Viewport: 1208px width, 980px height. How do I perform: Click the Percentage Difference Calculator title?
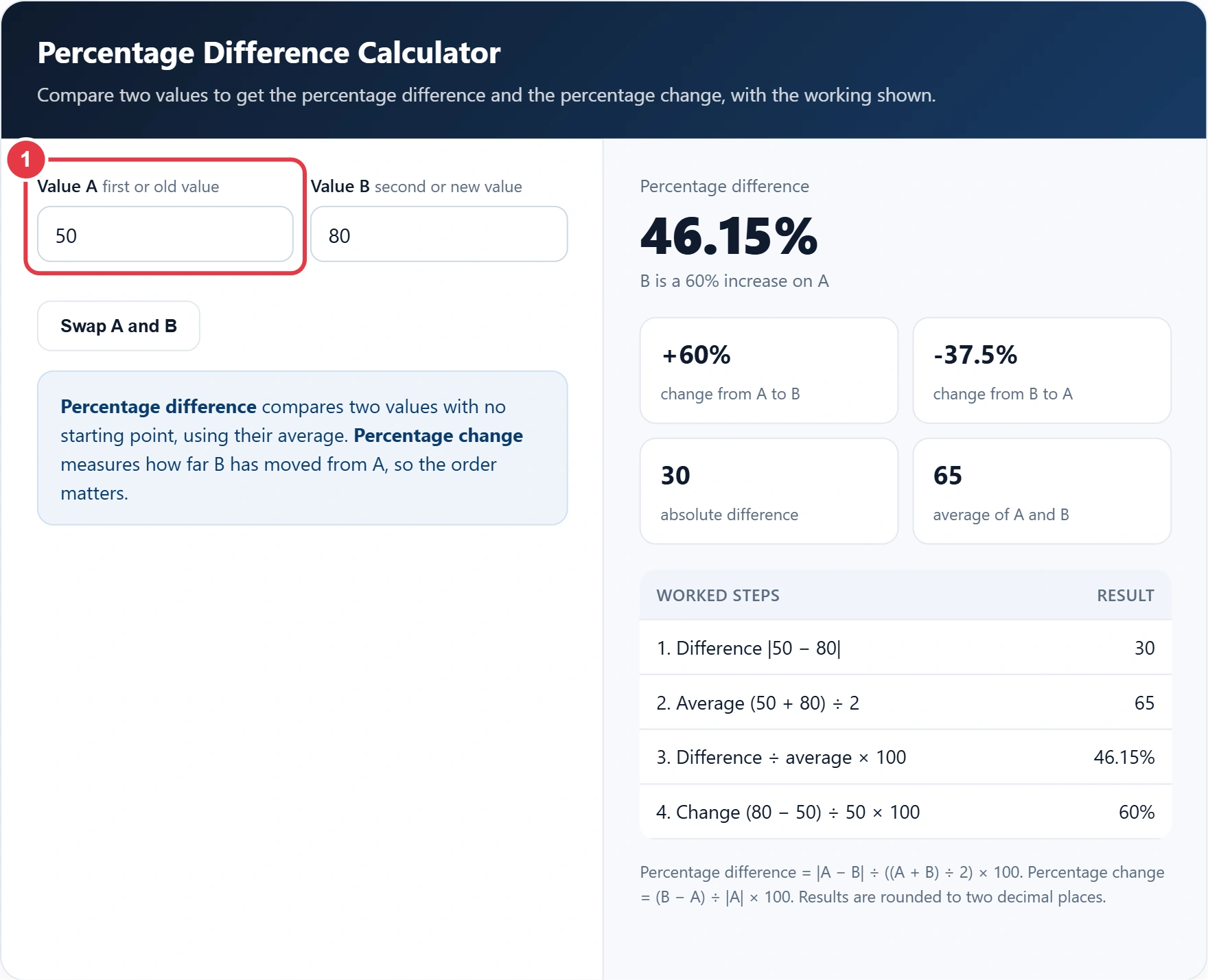click(269, 53)
